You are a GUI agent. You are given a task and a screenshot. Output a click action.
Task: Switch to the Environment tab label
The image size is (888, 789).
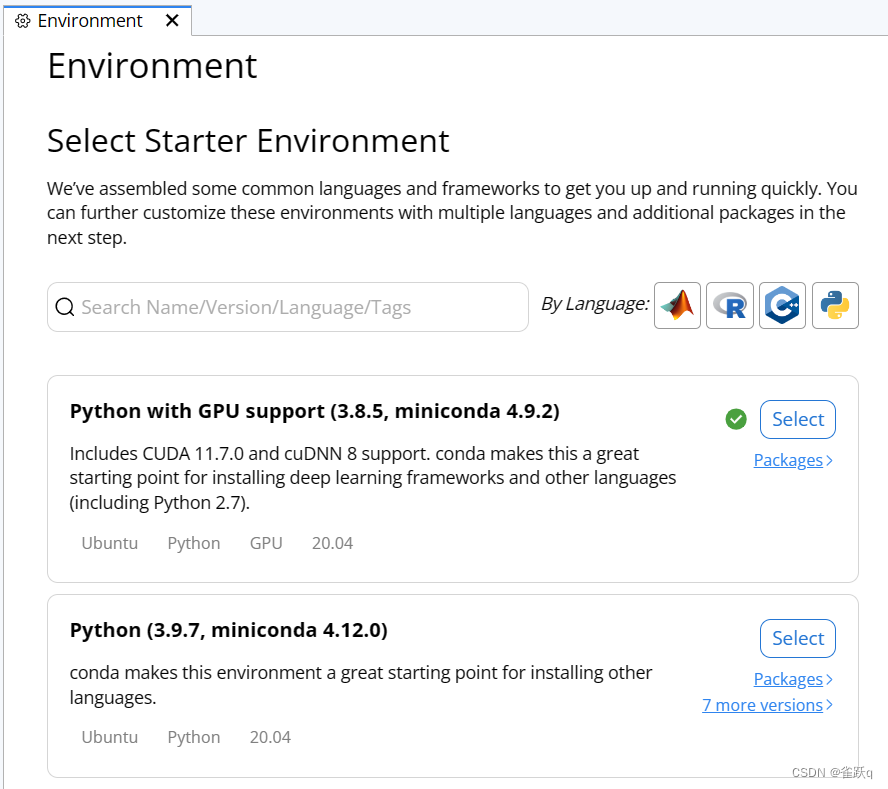click(90, 21)
